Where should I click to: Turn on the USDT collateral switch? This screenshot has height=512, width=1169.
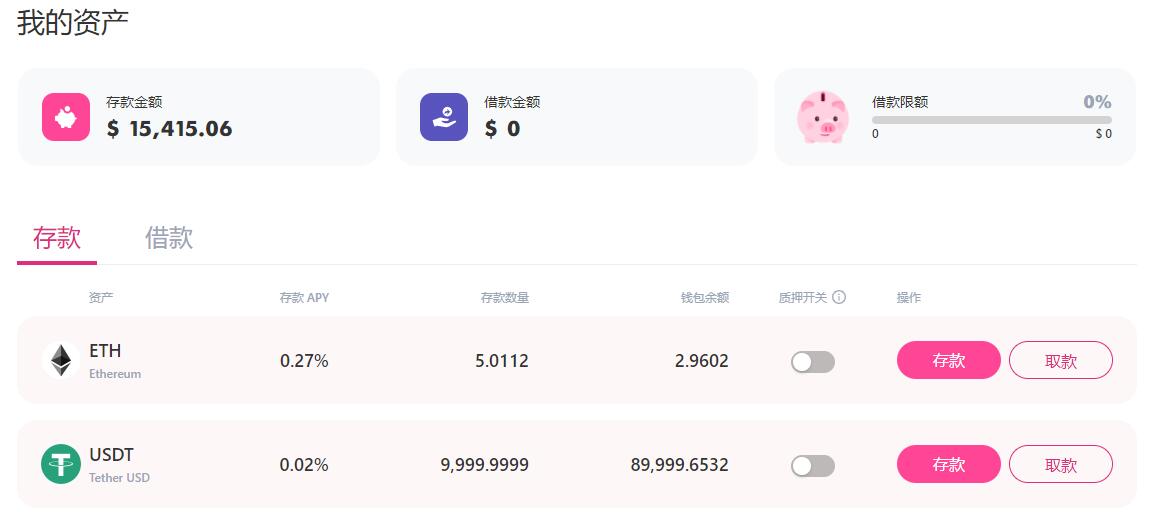tap(812, 466)
